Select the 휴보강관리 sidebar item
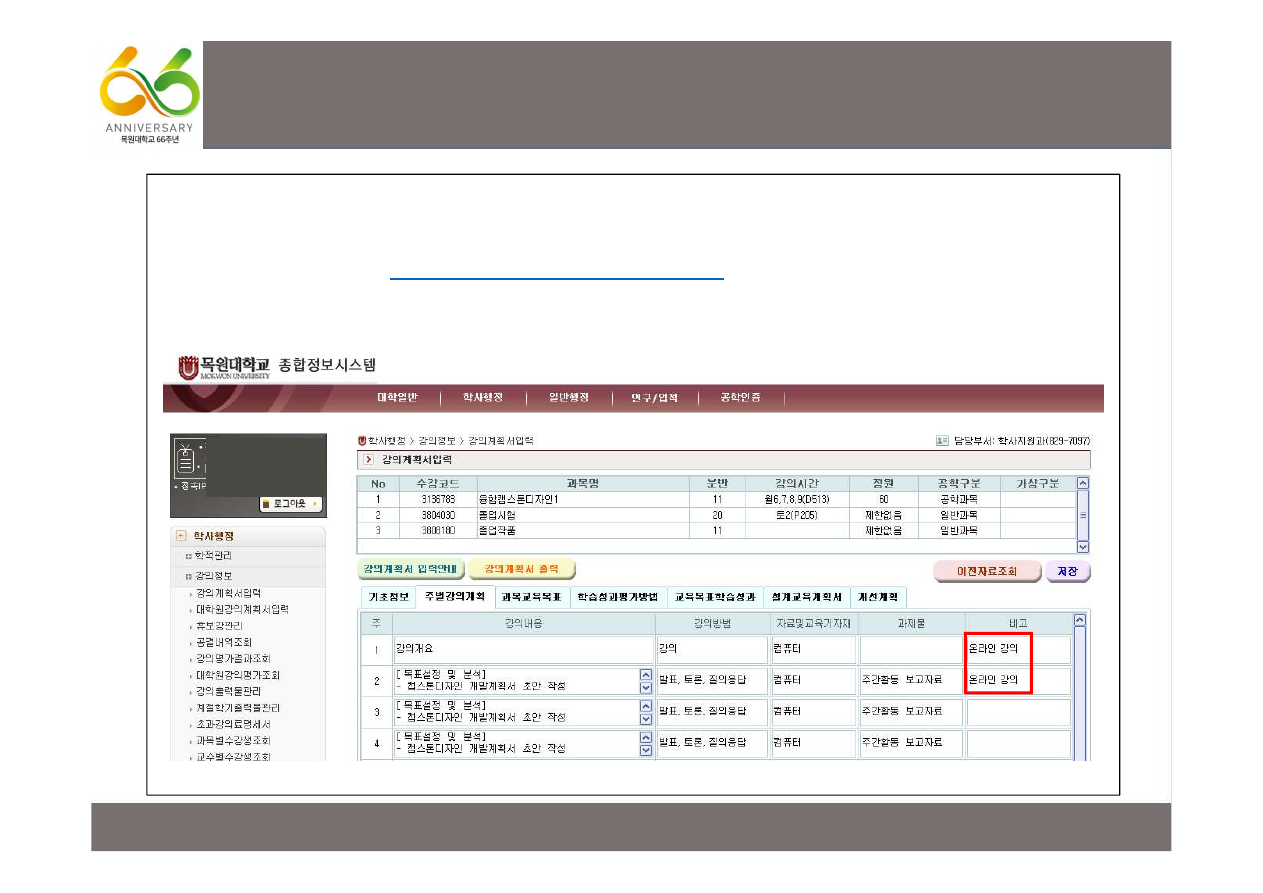This screenshot has width=1263, height=893. click(218, 625)
